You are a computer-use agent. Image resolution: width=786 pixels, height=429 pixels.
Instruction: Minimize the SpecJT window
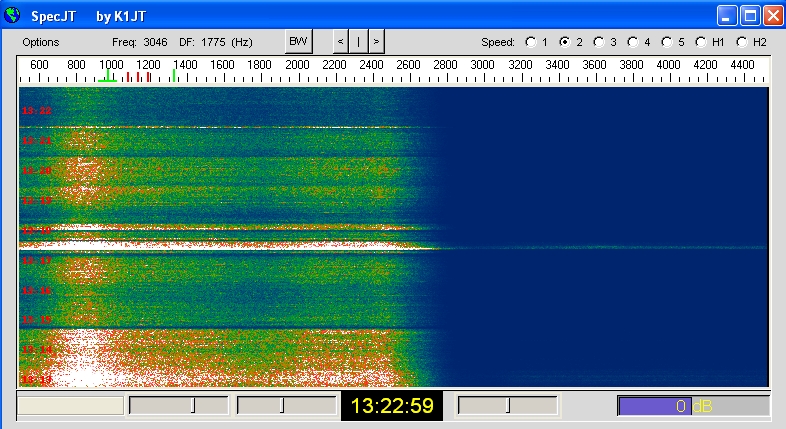(x=727, y=16)
